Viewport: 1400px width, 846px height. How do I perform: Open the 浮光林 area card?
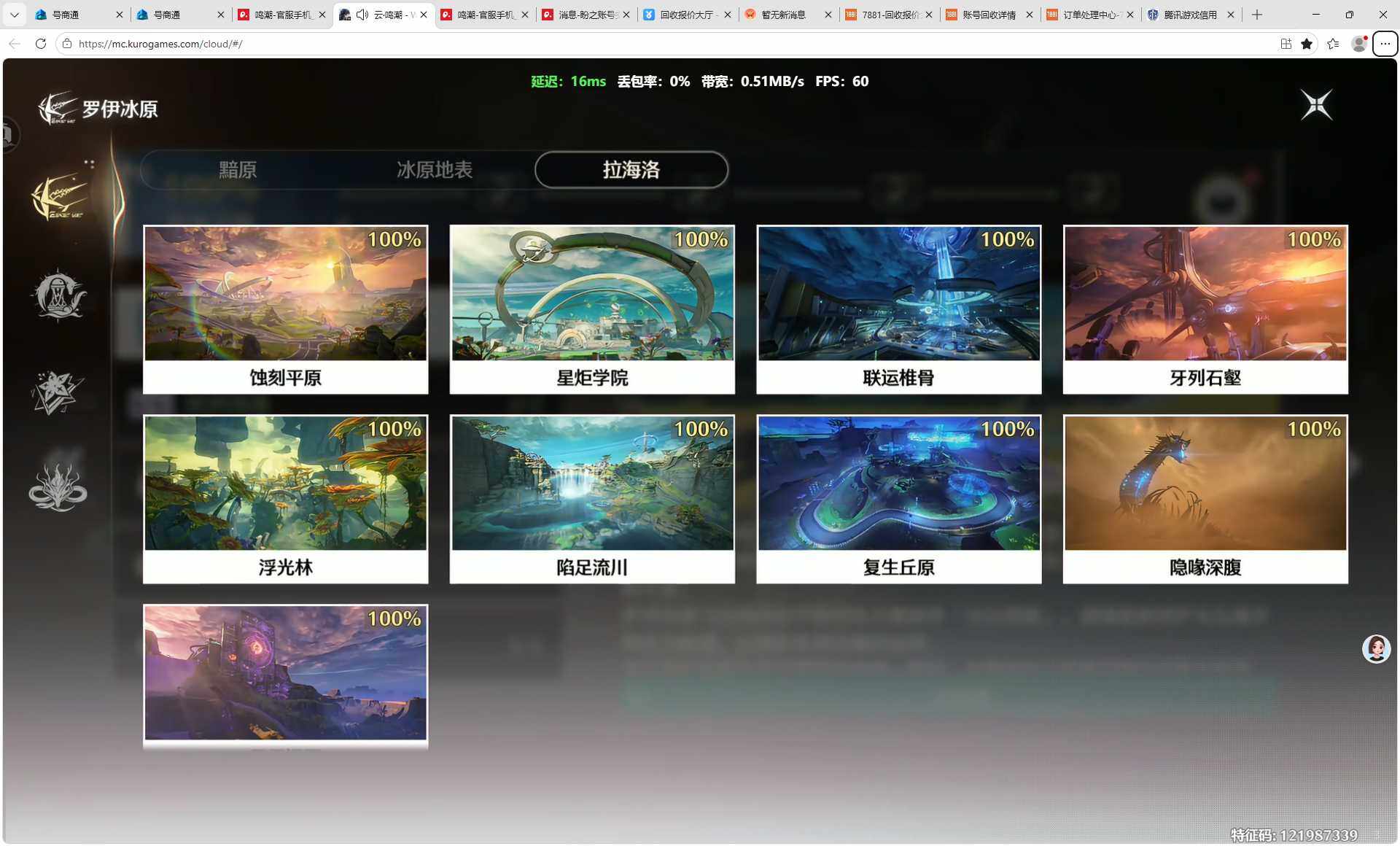point(286,499)
